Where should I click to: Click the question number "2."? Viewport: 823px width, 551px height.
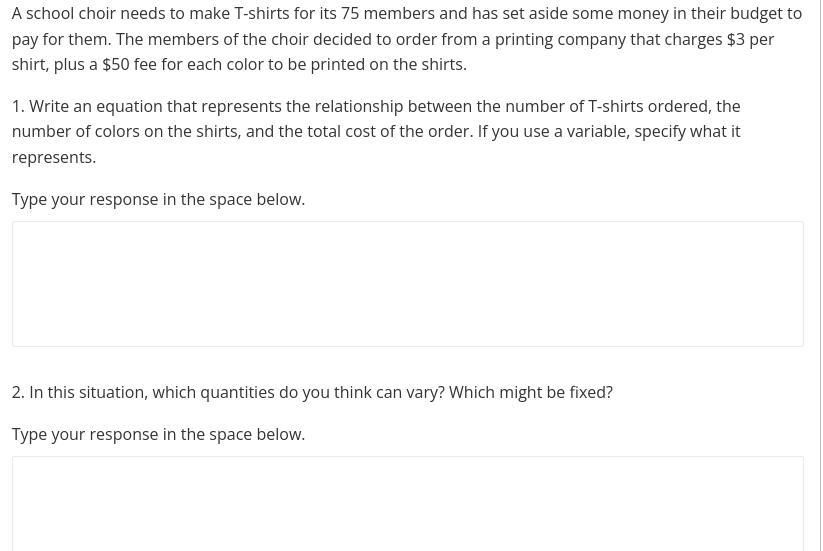tap(18, 392)
